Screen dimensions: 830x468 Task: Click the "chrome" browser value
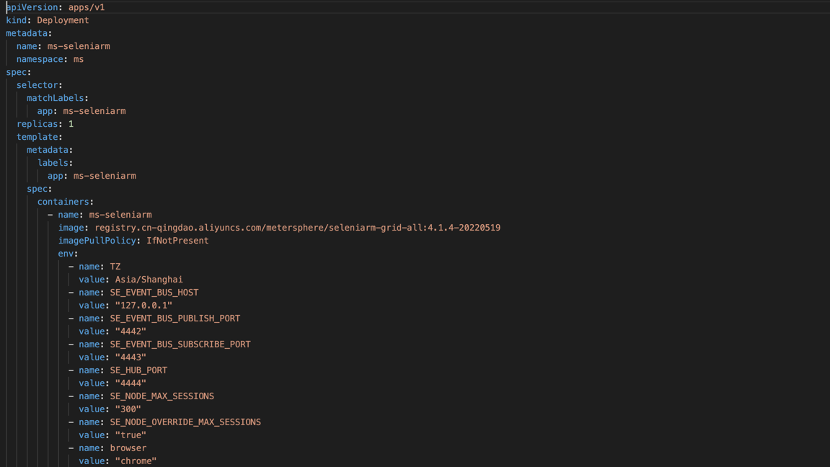[x=136, y=461]
